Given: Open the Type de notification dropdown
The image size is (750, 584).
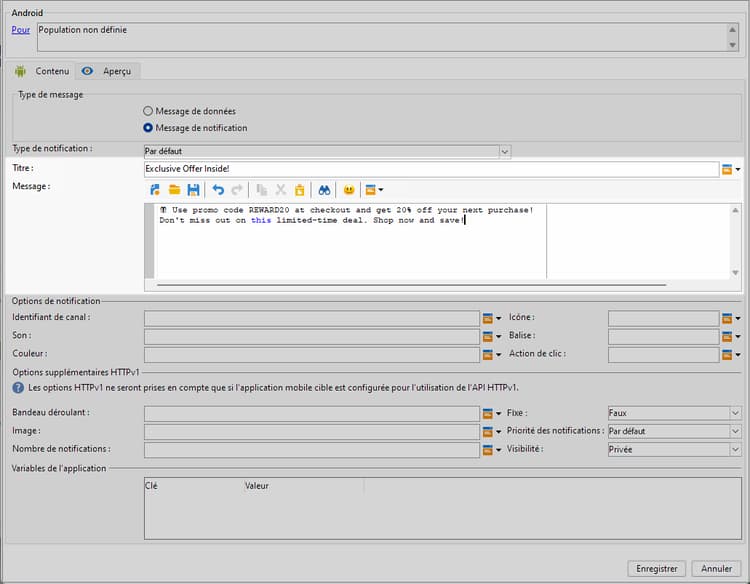Looking at the screenshot, I should pyautogui.click(x=504, y=151).
